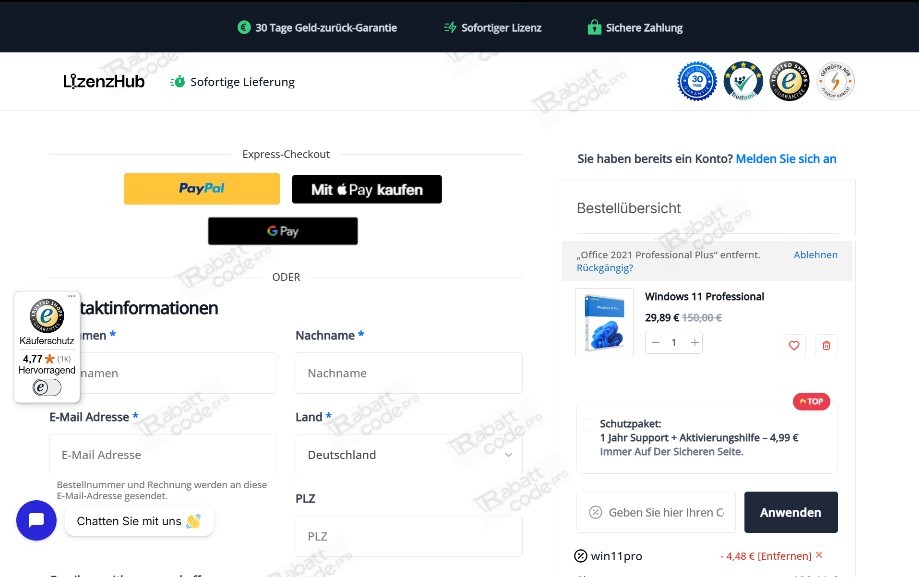Screen dimensions: 919x577
Task: Click the lightning bolt certification badge
Action: pos(835,81)
